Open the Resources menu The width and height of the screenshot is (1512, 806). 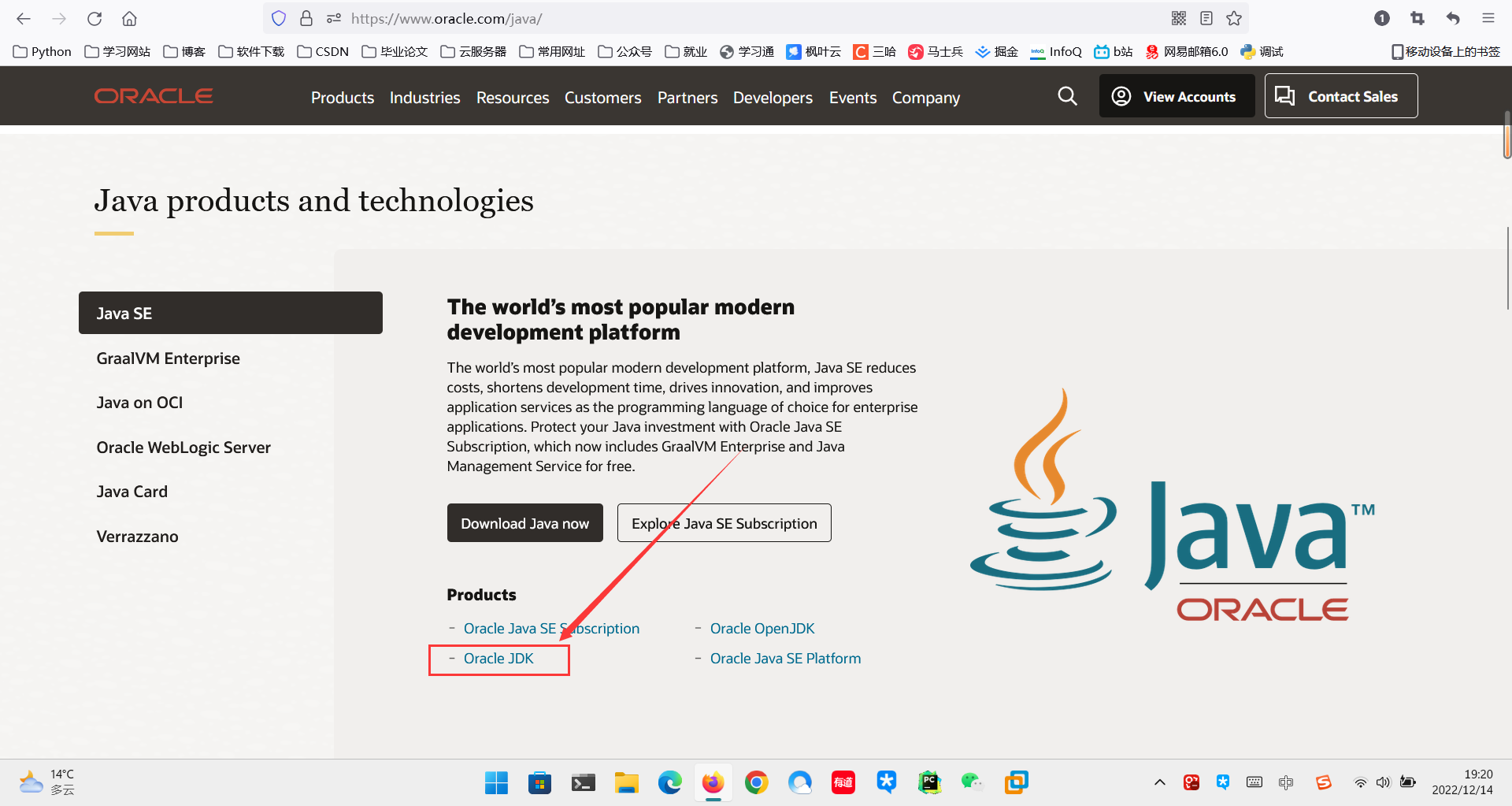(x=513, y=98)
